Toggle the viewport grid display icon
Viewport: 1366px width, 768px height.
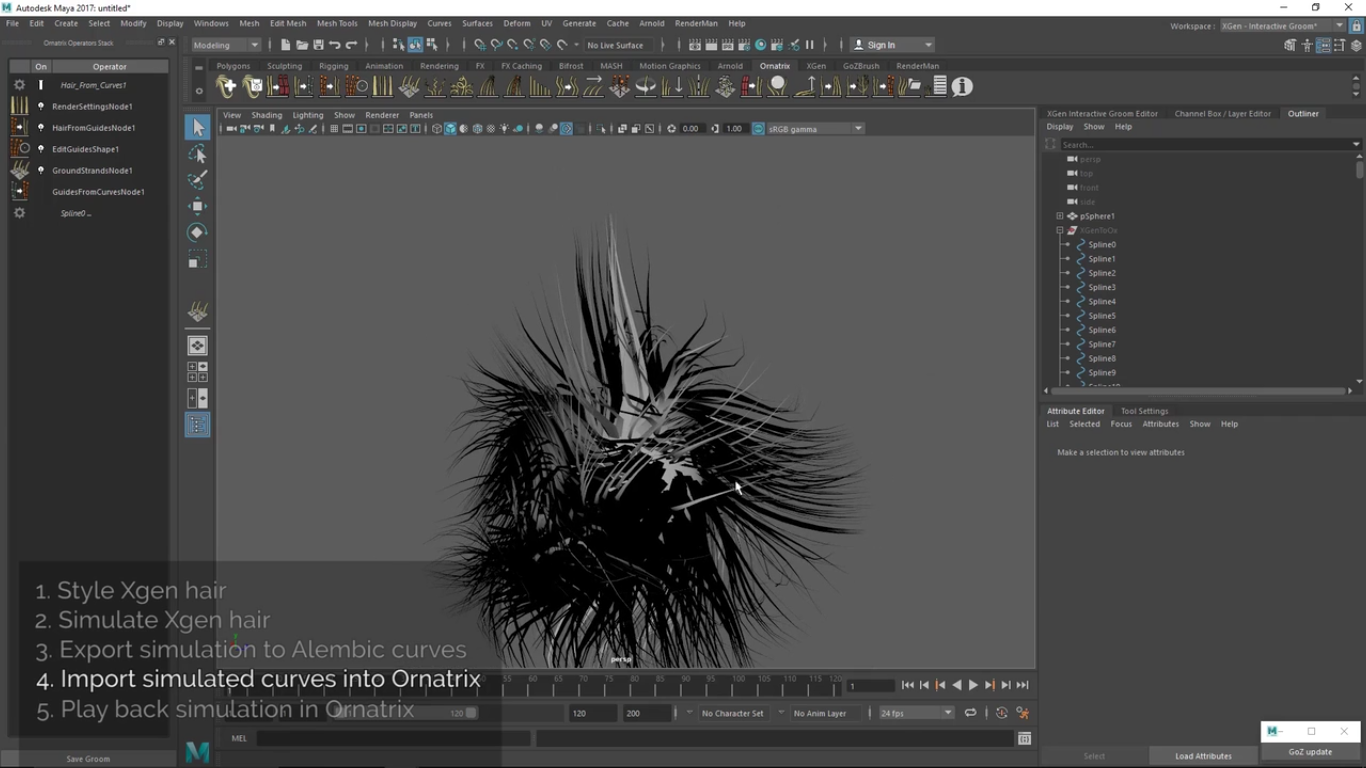click(334, 129)
